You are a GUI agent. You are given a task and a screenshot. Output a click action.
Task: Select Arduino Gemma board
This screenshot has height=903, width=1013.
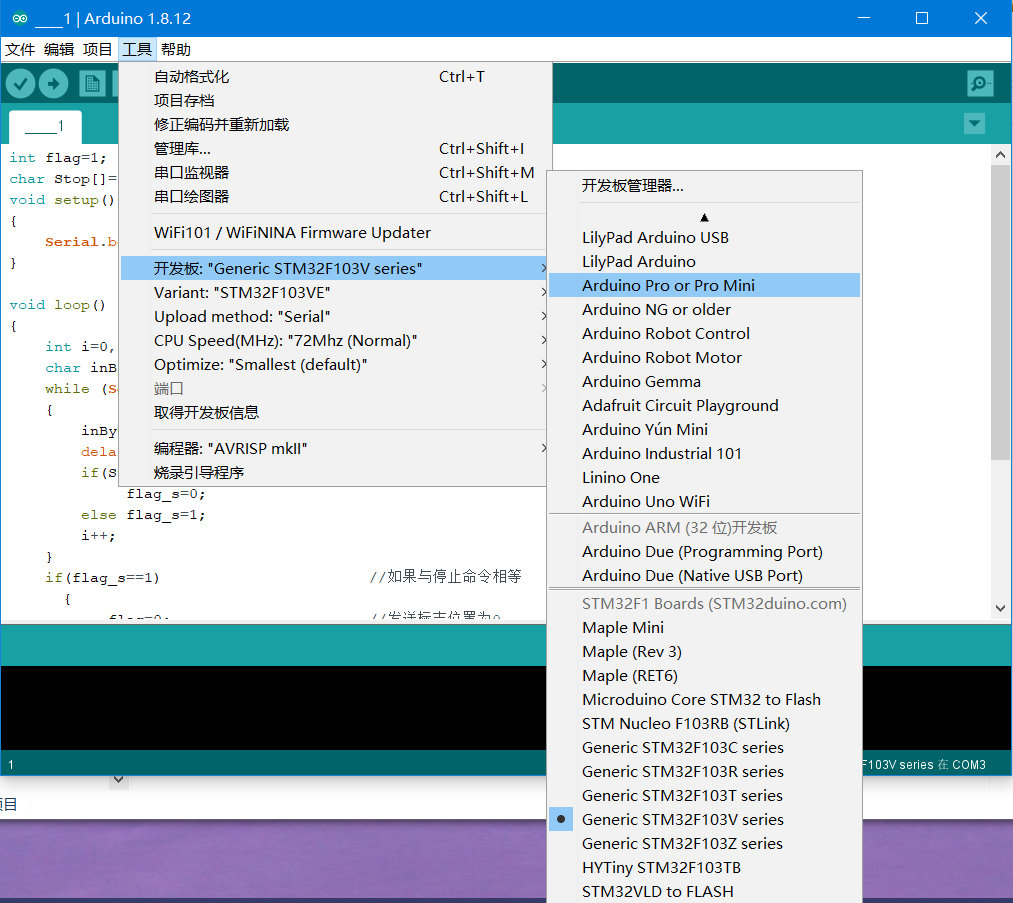(704, 381)
